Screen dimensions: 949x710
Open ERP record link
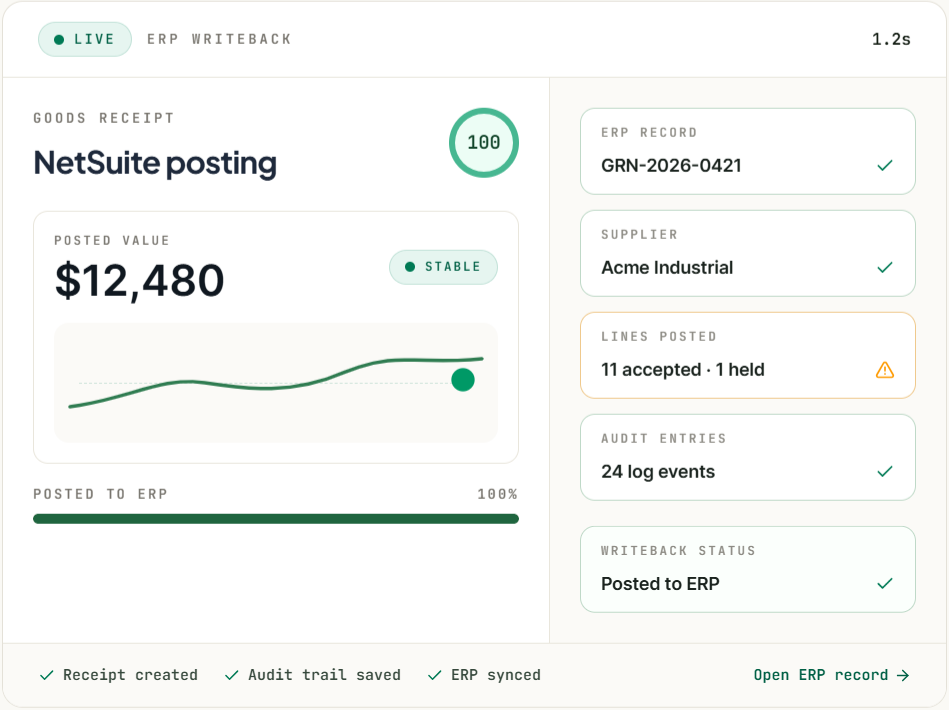832,675
